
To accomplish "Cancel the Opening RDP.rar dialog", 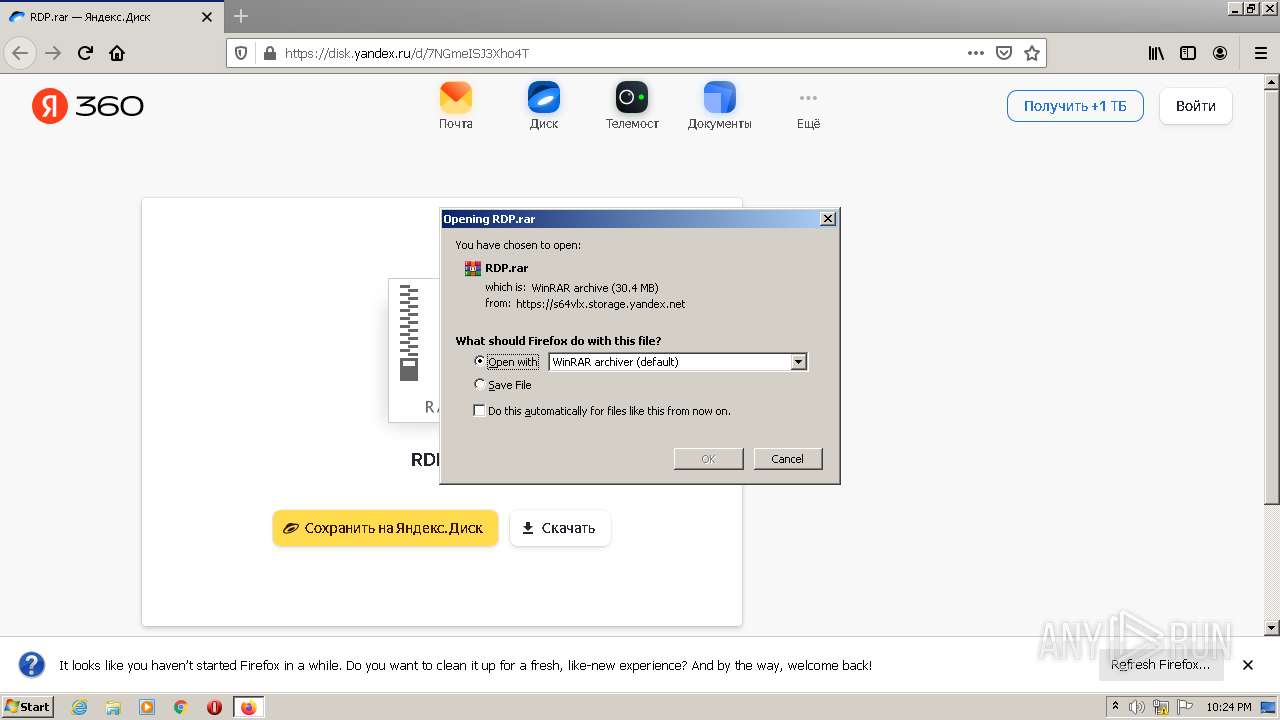I will click(x=787, y=459).
